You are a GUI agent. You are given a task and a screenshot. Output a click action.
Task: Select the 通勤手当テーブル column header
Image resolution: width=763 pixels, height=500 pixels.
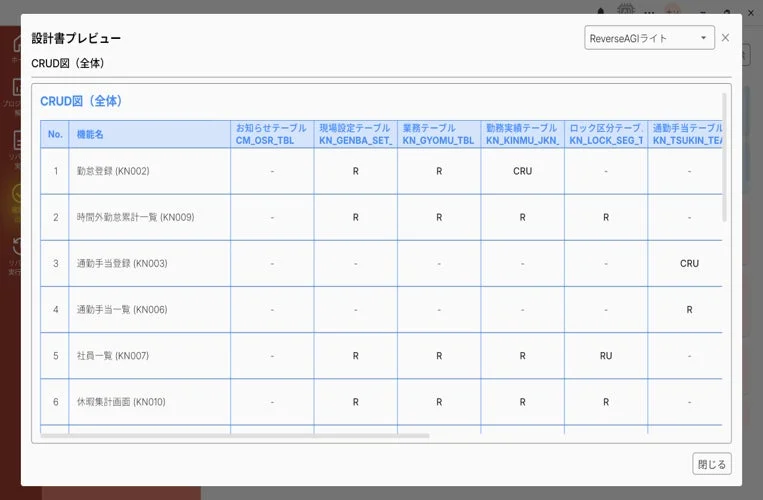click(x=687, y=135)
